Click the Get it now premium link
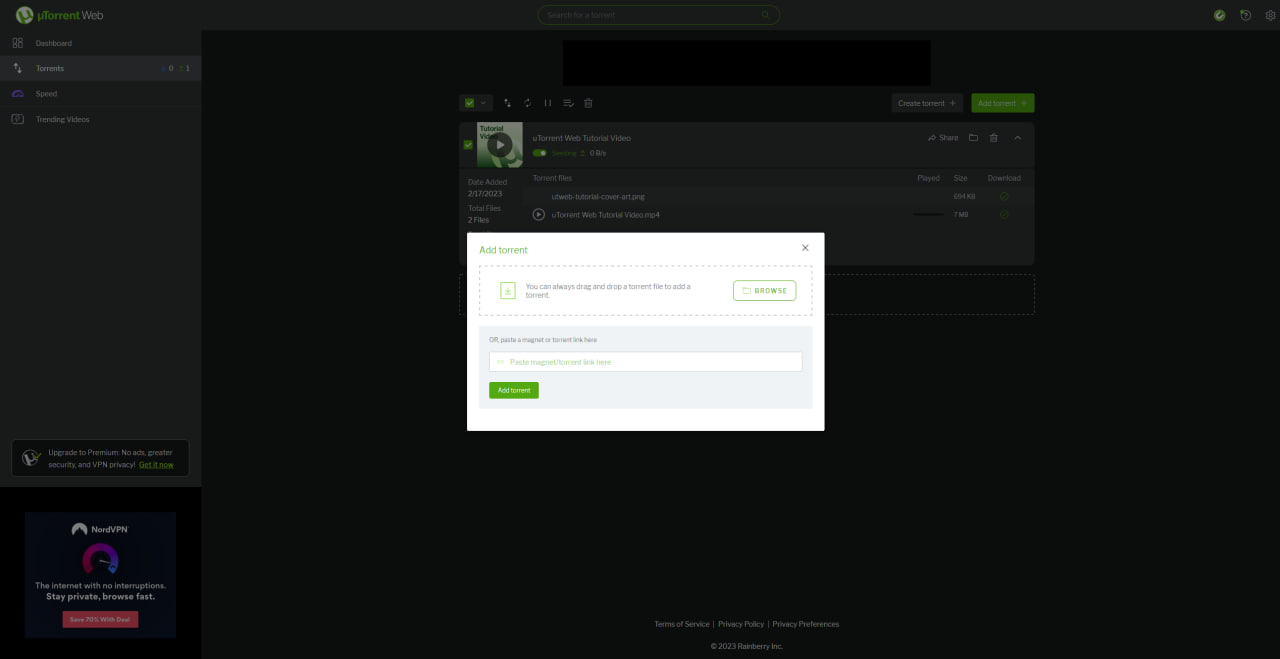Viewport: 1280px width, 659px height. (x=156, y=465)
